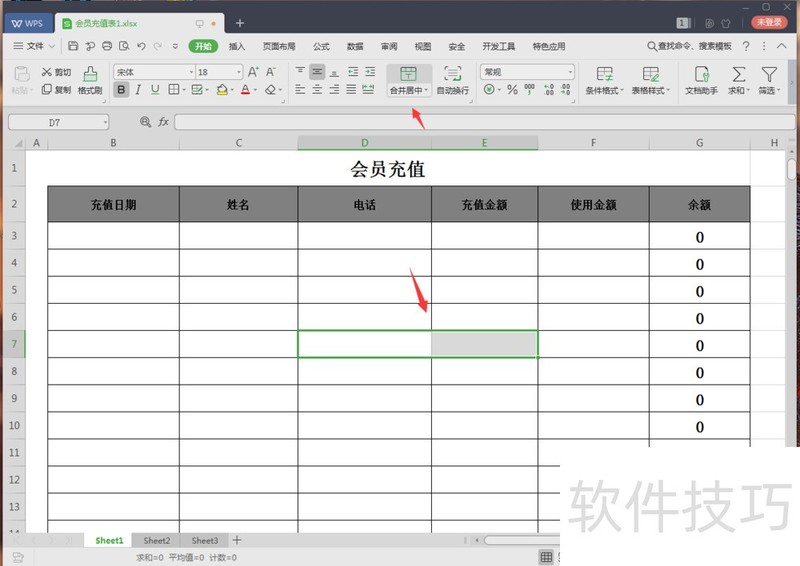
Task: Expand the Conditional Formatting (条件格式) dropdown
Action: (622, 90)
